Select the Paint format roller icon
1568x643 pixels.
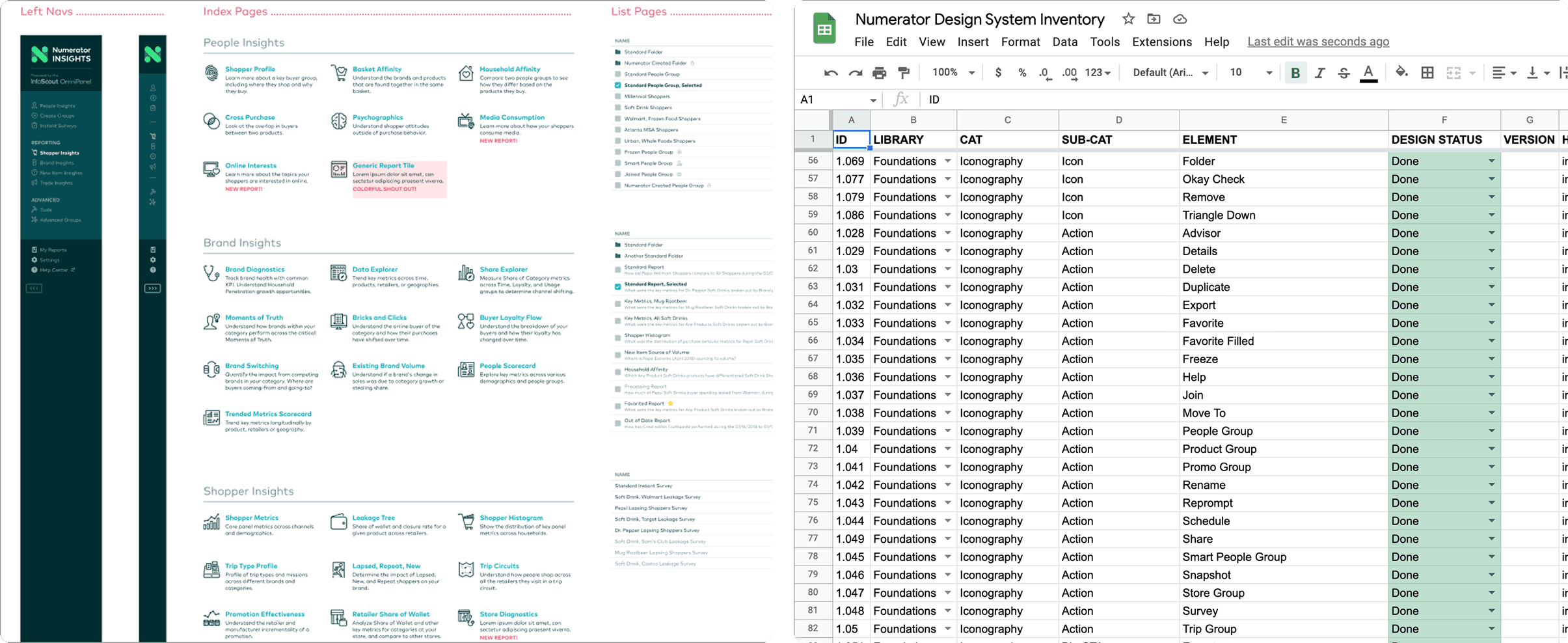click(904, 73)
